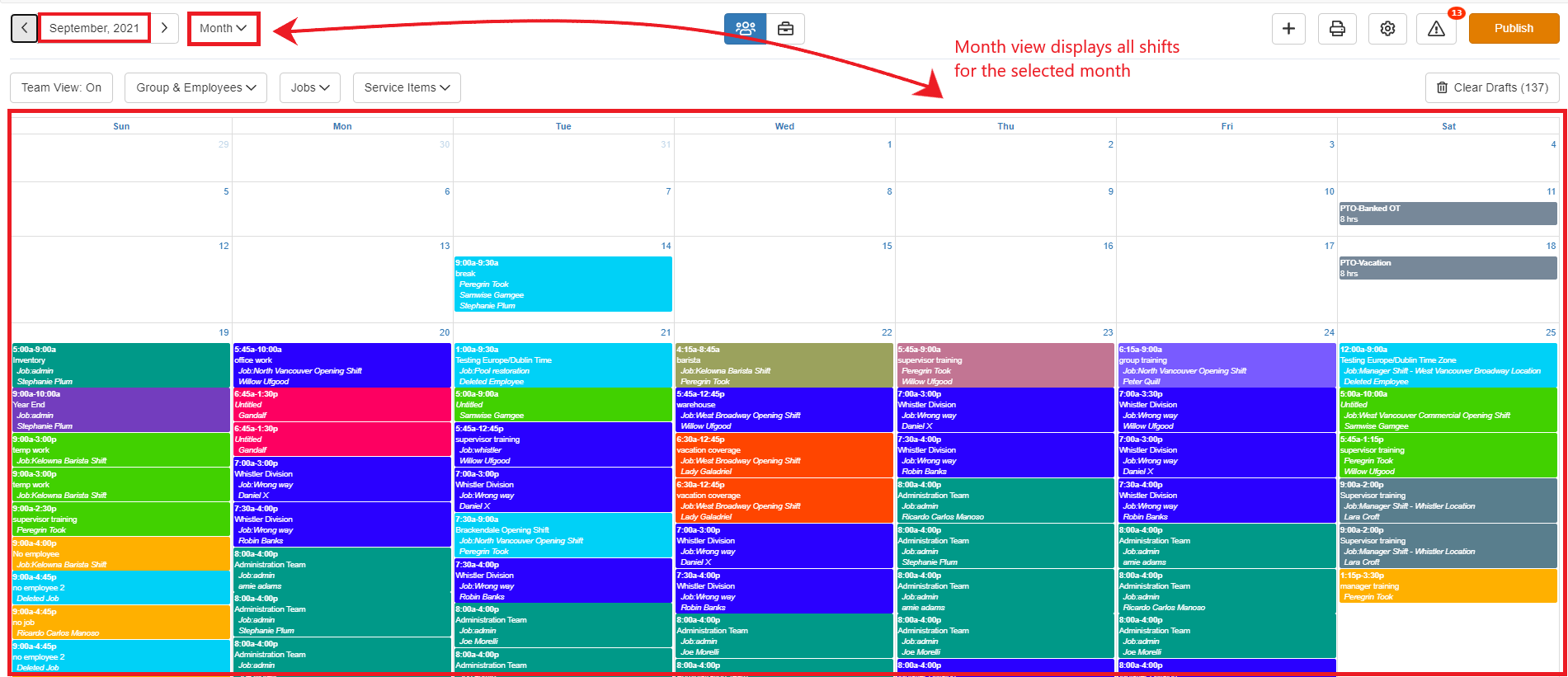The width and height of the screenshot is (1568, 677).
Task: Switch to jobs briefcase view icon
Action: pyautogui.click(x=785, y=28)
